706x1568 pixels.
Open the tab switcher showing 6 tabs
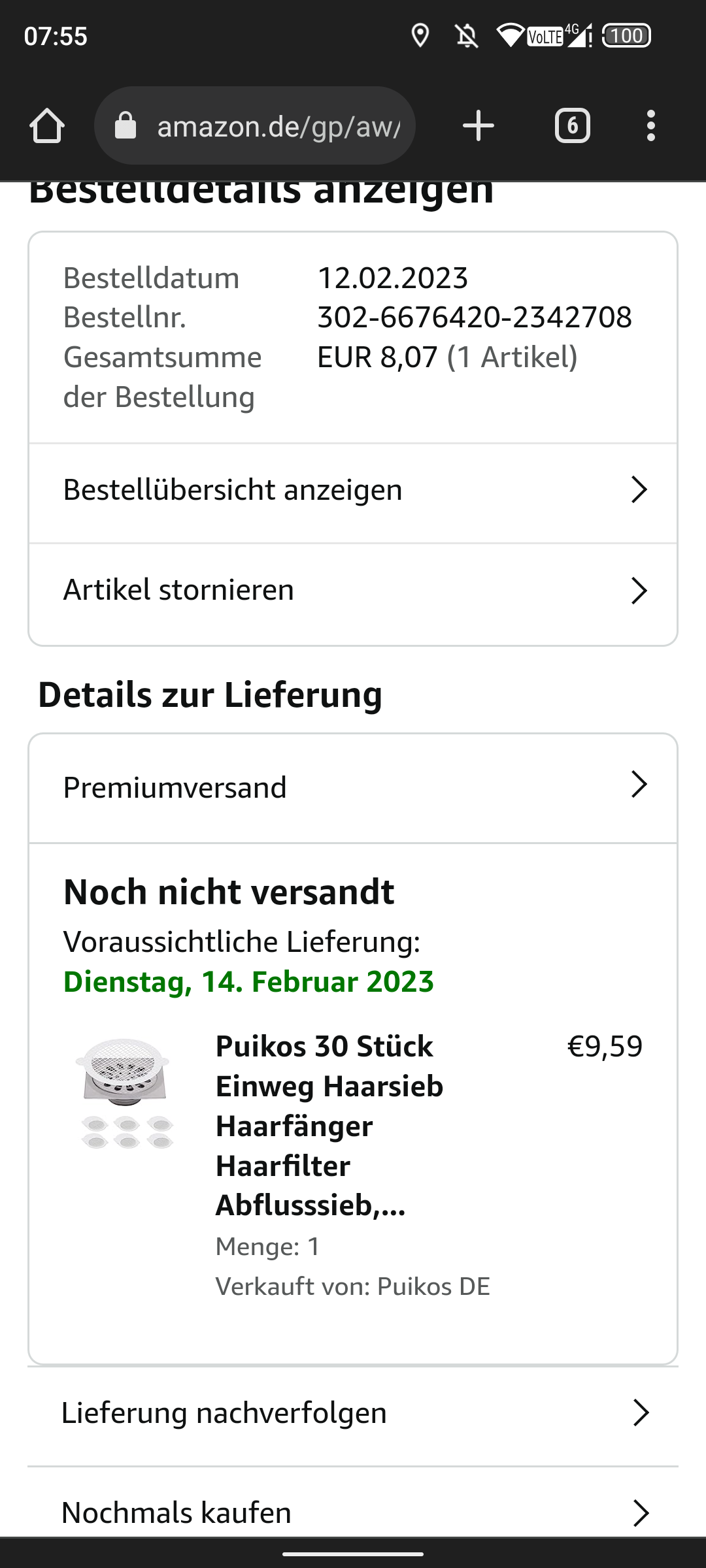point(573,125)
